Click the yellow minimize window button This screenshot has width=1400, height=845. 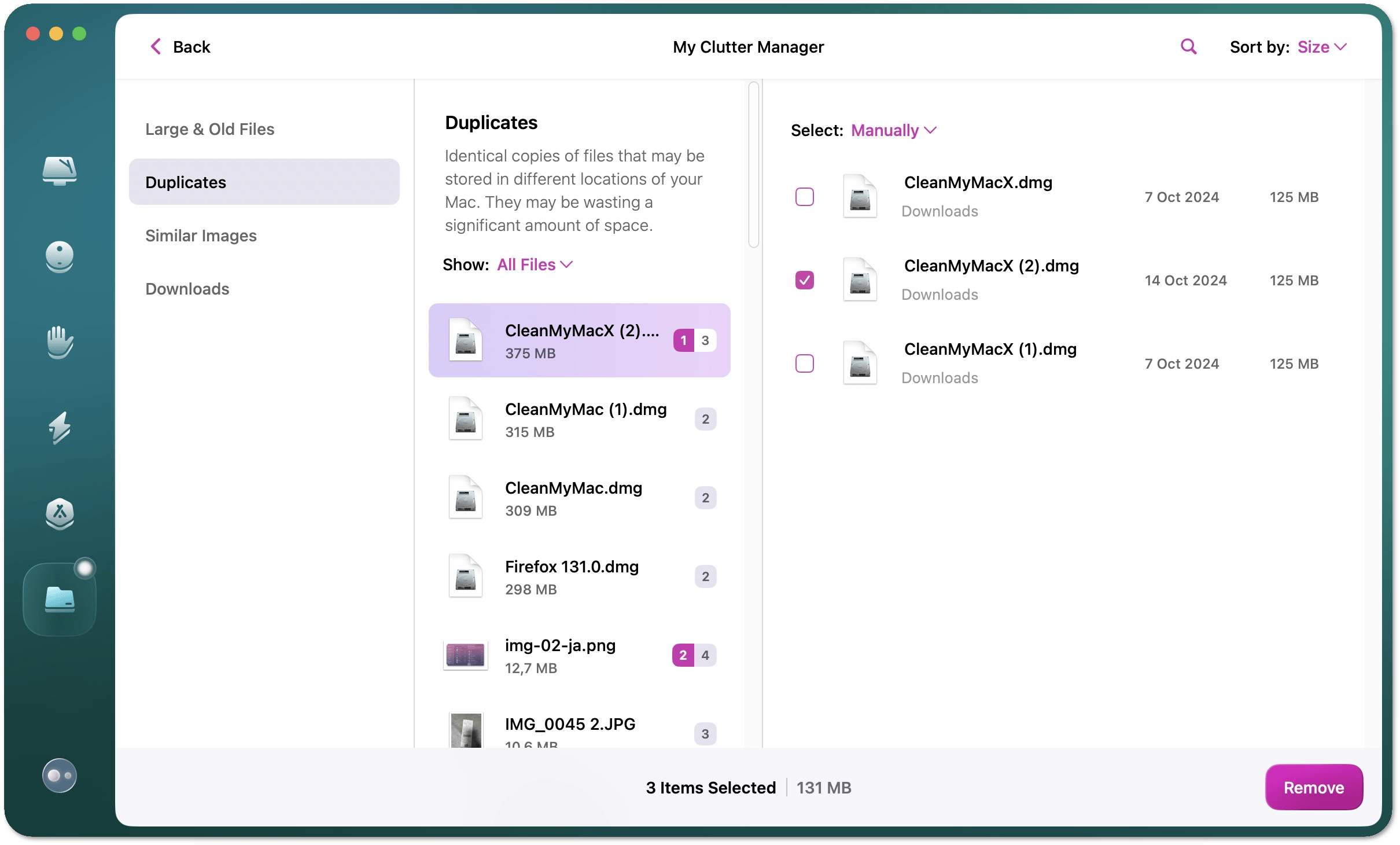pos(56,34)
